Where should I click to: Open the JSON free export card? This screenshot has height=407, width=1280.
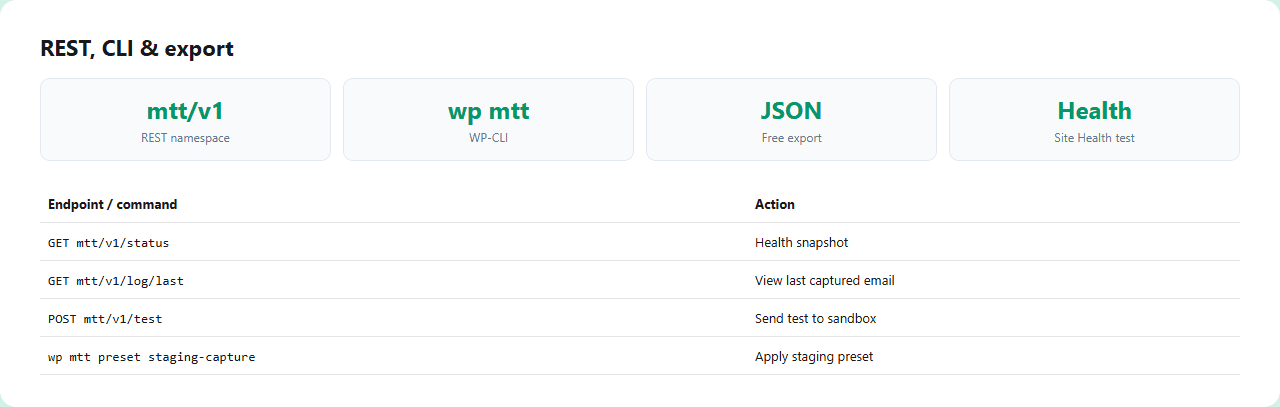[791, 119]
